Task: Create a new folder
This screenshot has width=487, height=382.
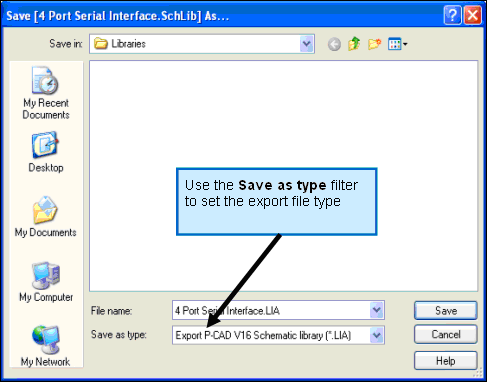Action: click(x=374, y=44)
